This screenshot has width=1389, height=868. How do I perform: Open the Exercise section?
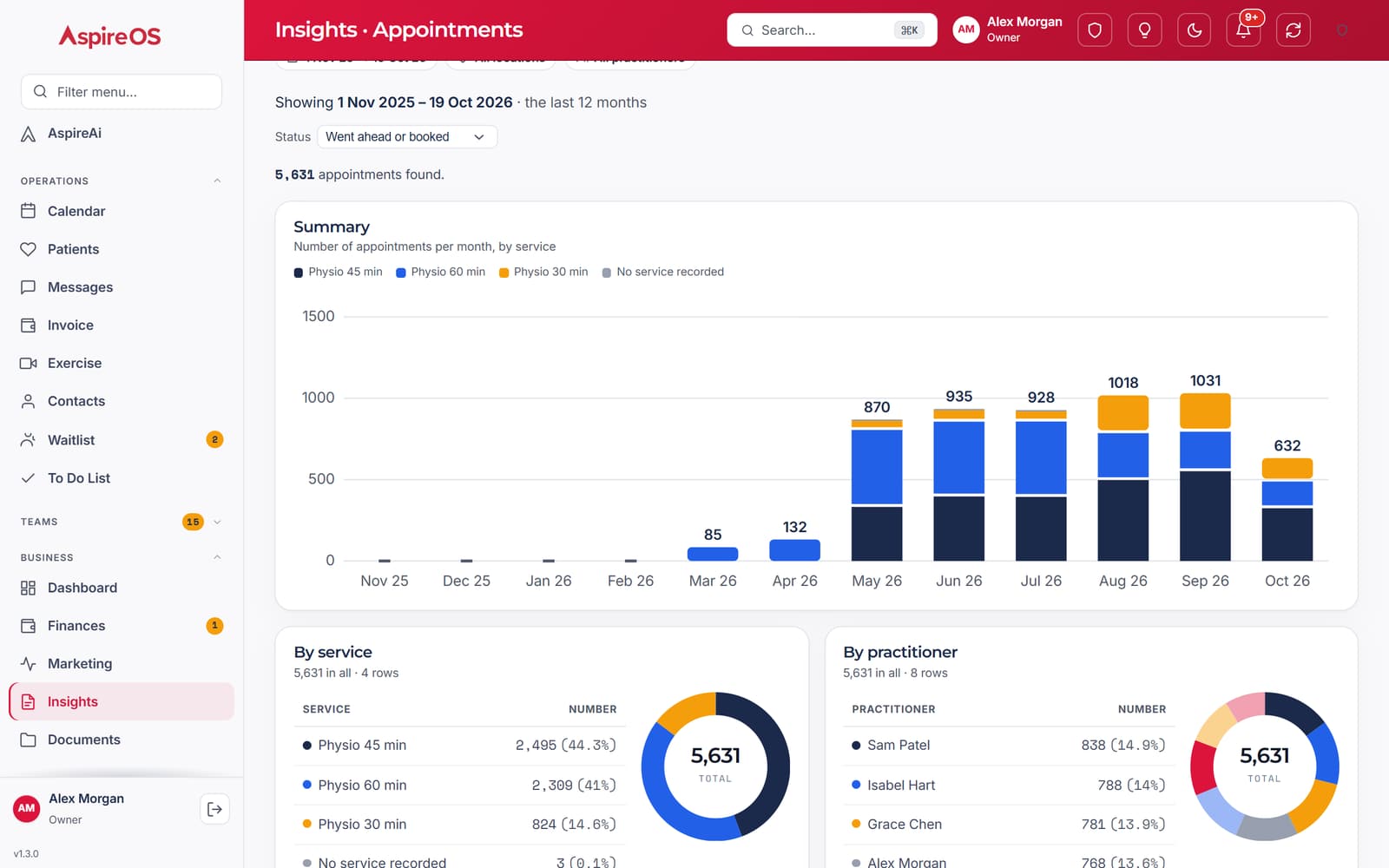click(122, 363)
